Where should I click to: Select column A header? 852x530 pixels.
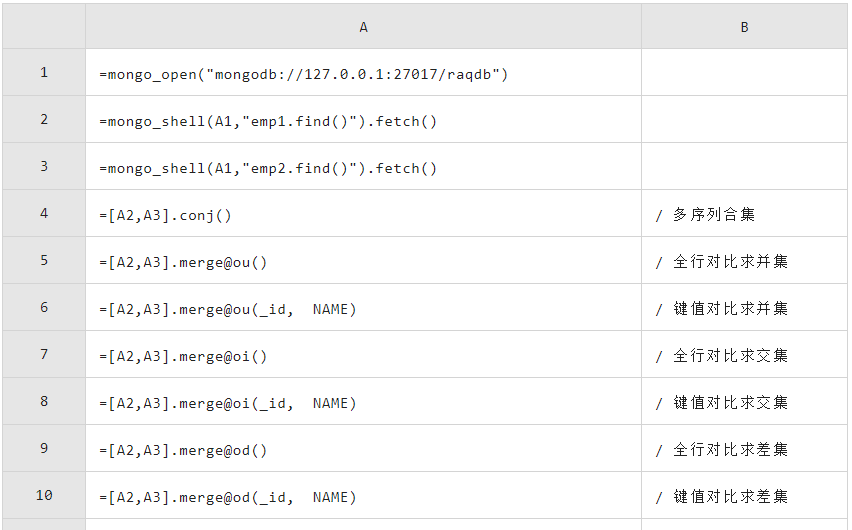363,27
